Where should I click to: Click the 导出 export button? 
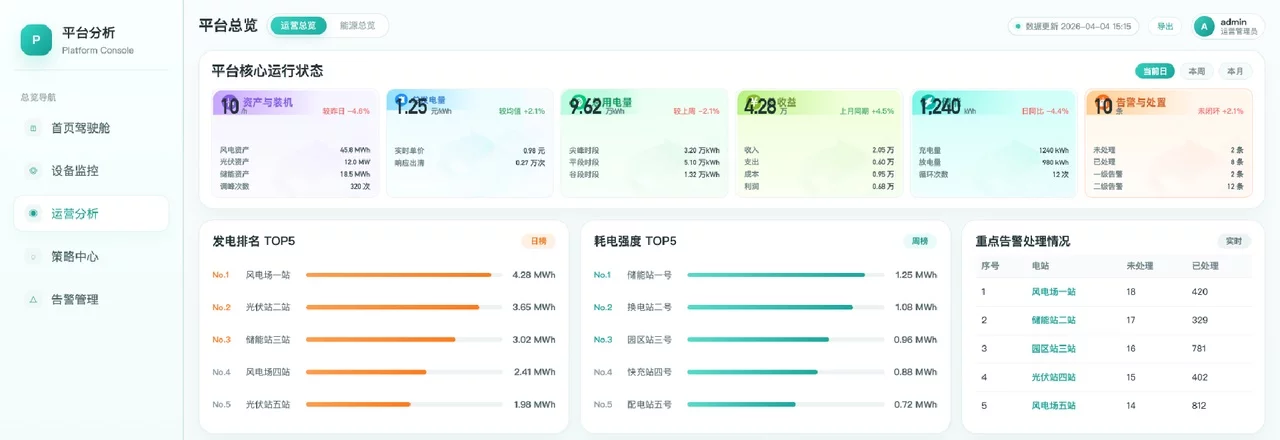(1165, 26)
